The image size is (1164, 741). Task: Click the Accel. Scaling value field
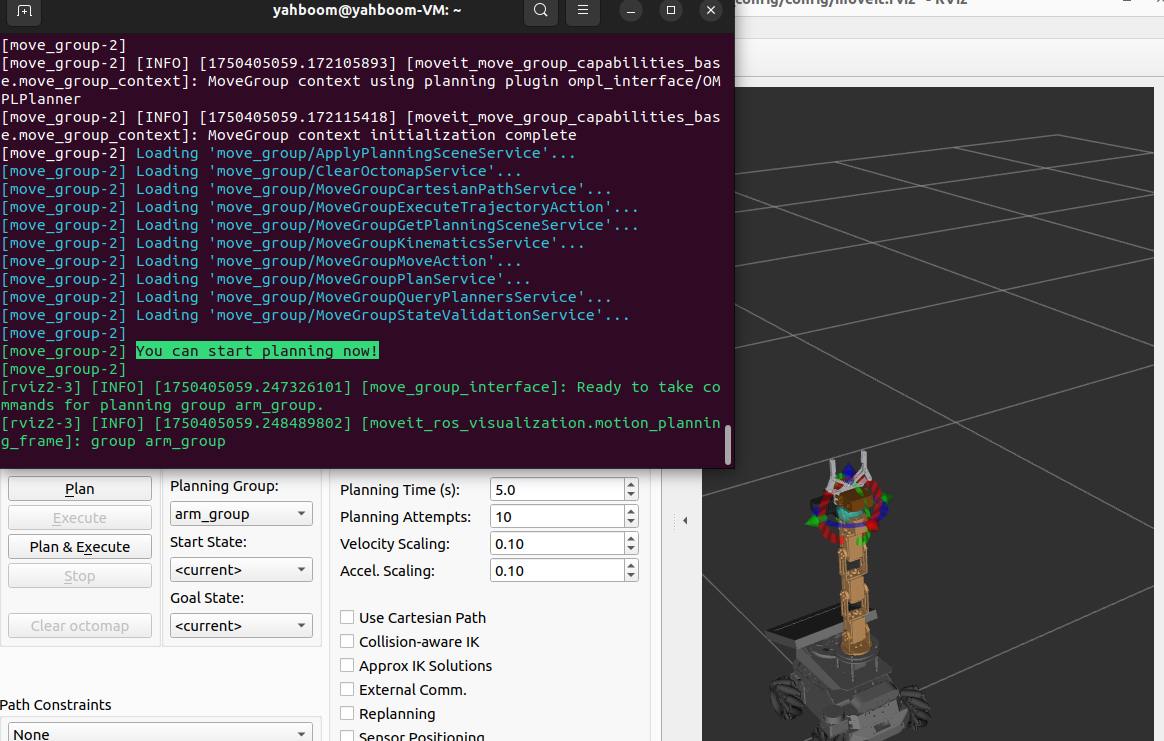click(557, 570)
